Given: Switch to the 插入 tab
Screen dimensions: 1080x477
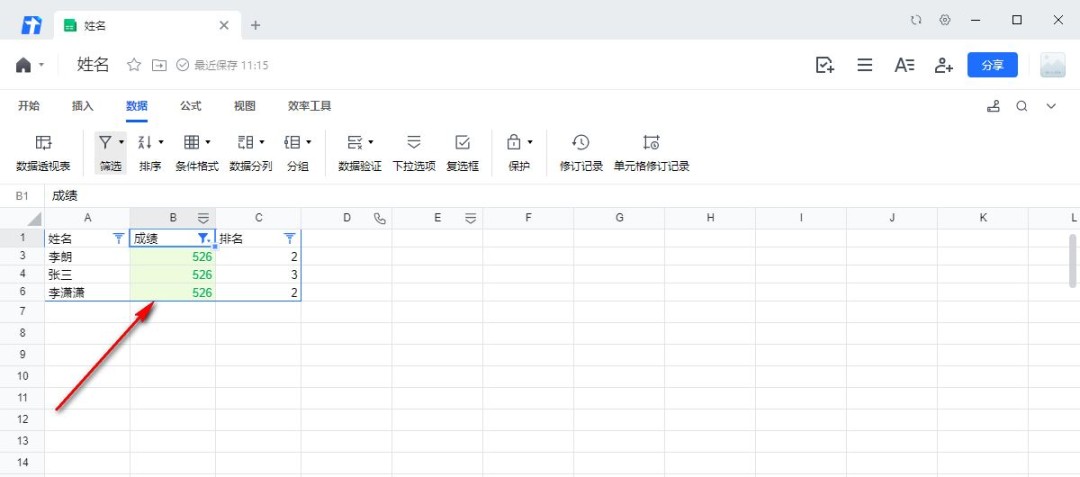Looking at the screenshot, I should point(83,106).
